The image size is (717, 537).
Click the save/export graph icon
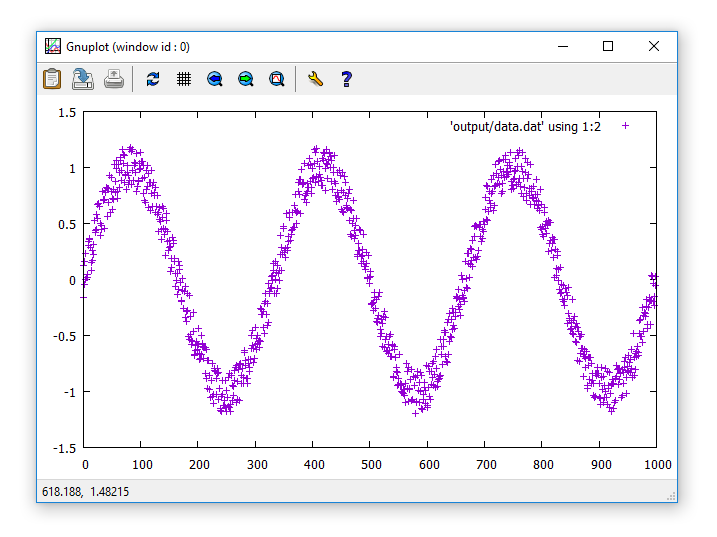coord(83,78)
